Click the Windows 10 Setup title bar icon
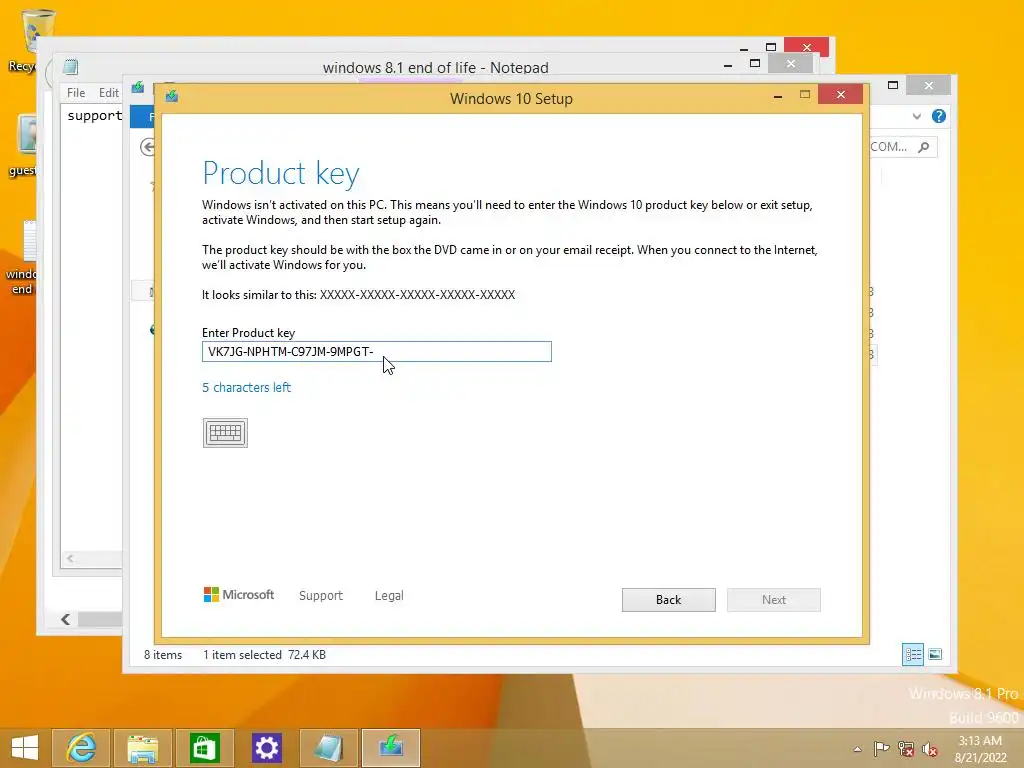The image size is (1024, 768). point(172,97)
